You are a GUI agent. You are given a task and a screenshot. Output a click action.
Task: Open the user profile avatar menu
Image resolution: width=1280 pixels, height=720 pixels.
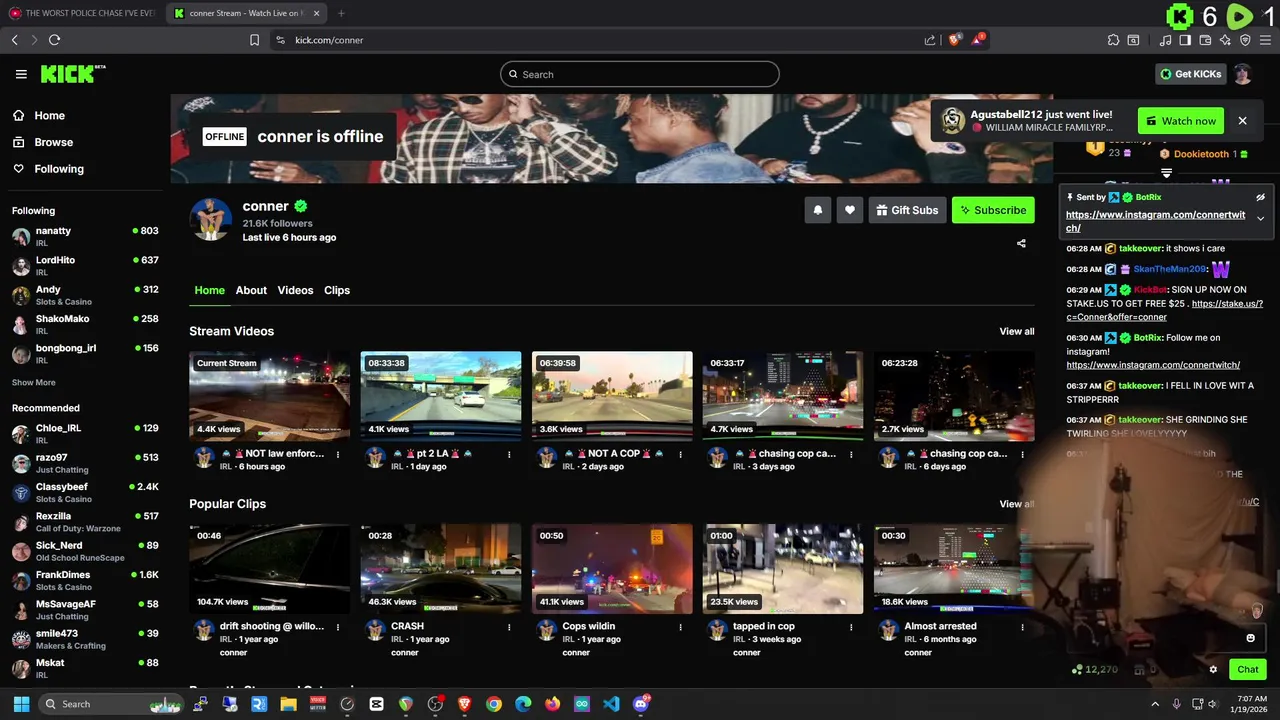pos(1242,74)
